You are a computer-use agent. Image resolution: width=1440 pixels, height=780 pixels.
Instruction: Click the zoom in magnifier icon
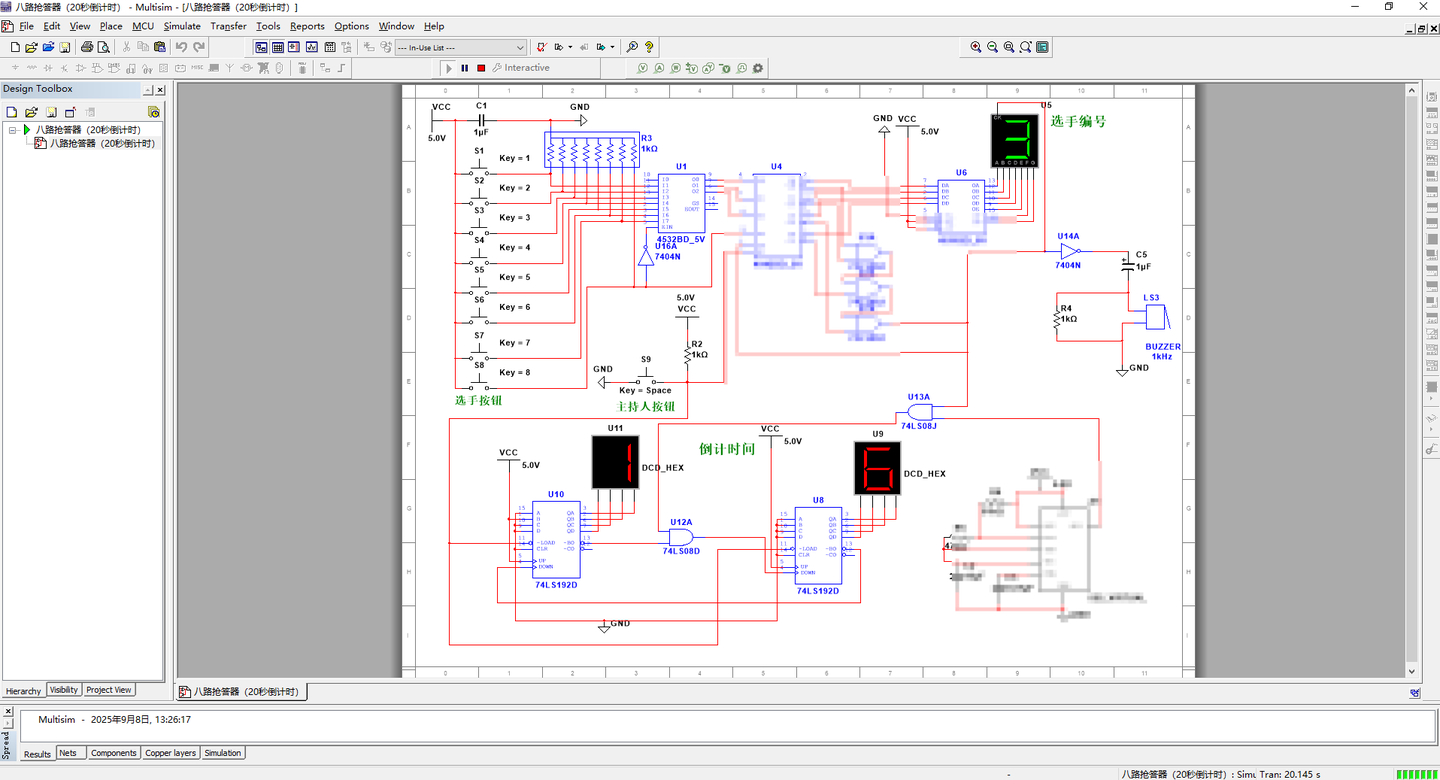click(976, 47)
